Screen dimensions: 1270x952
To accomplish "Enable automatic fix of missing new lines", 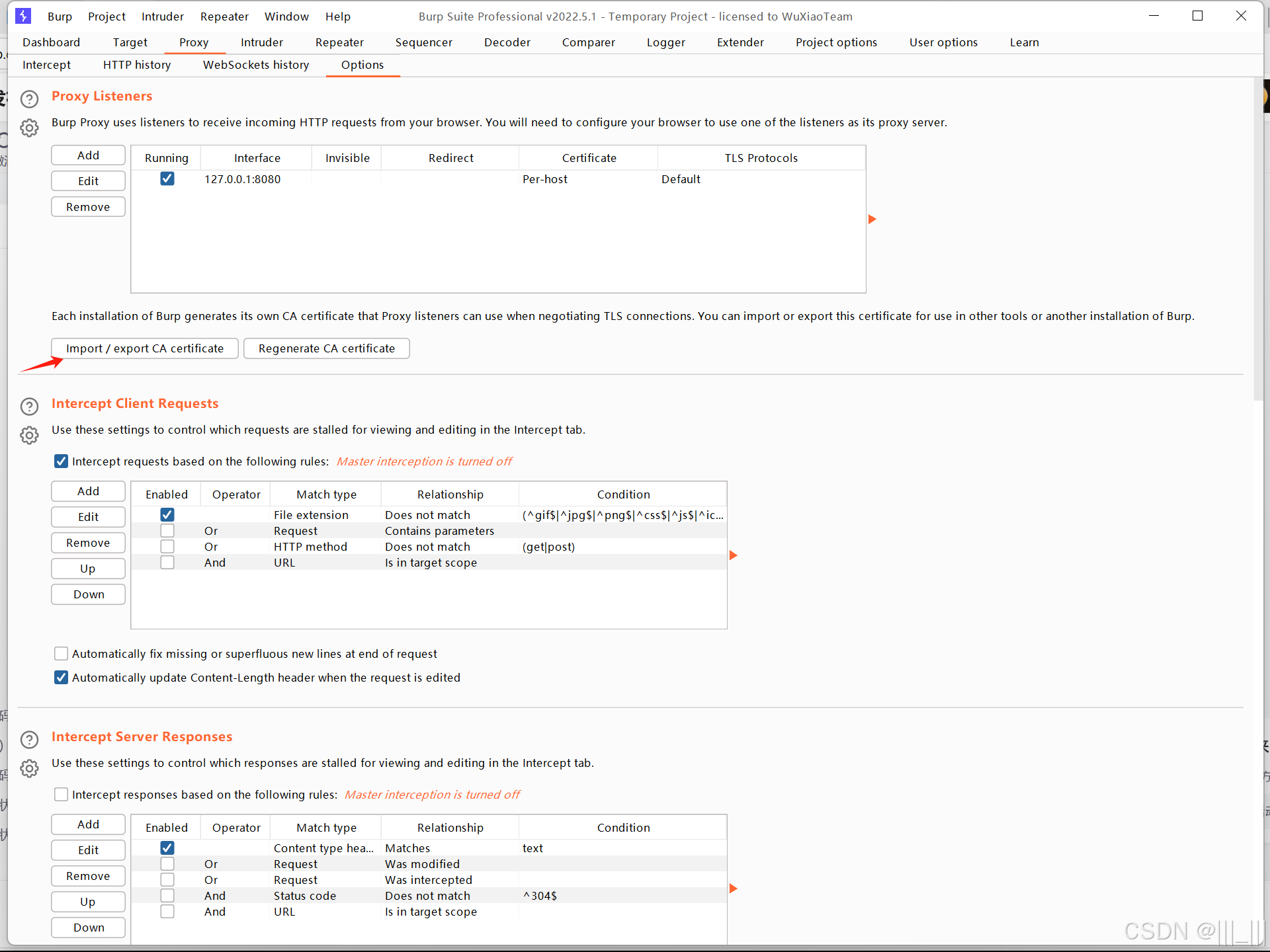I will 61,654.
